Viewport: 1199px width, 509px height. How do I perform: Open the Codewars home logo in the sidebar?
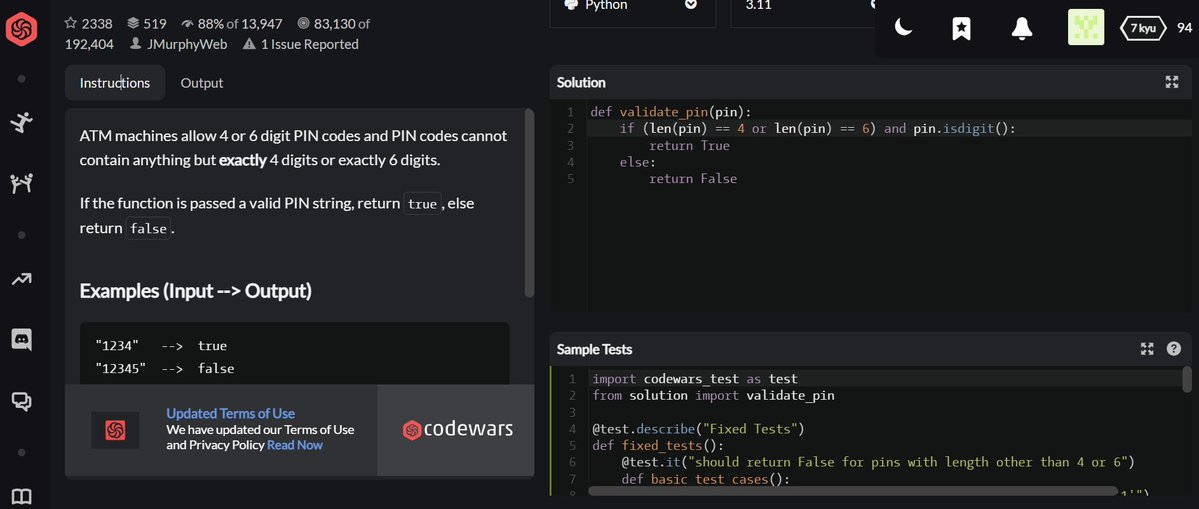click(21, 30)
